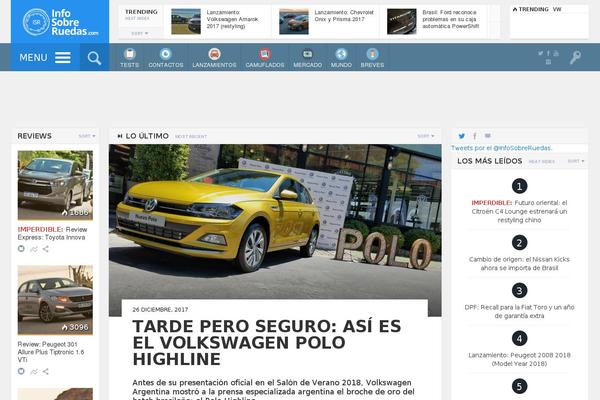
Task: Open the Breves section icon
Action: click(x=372, y=54)
